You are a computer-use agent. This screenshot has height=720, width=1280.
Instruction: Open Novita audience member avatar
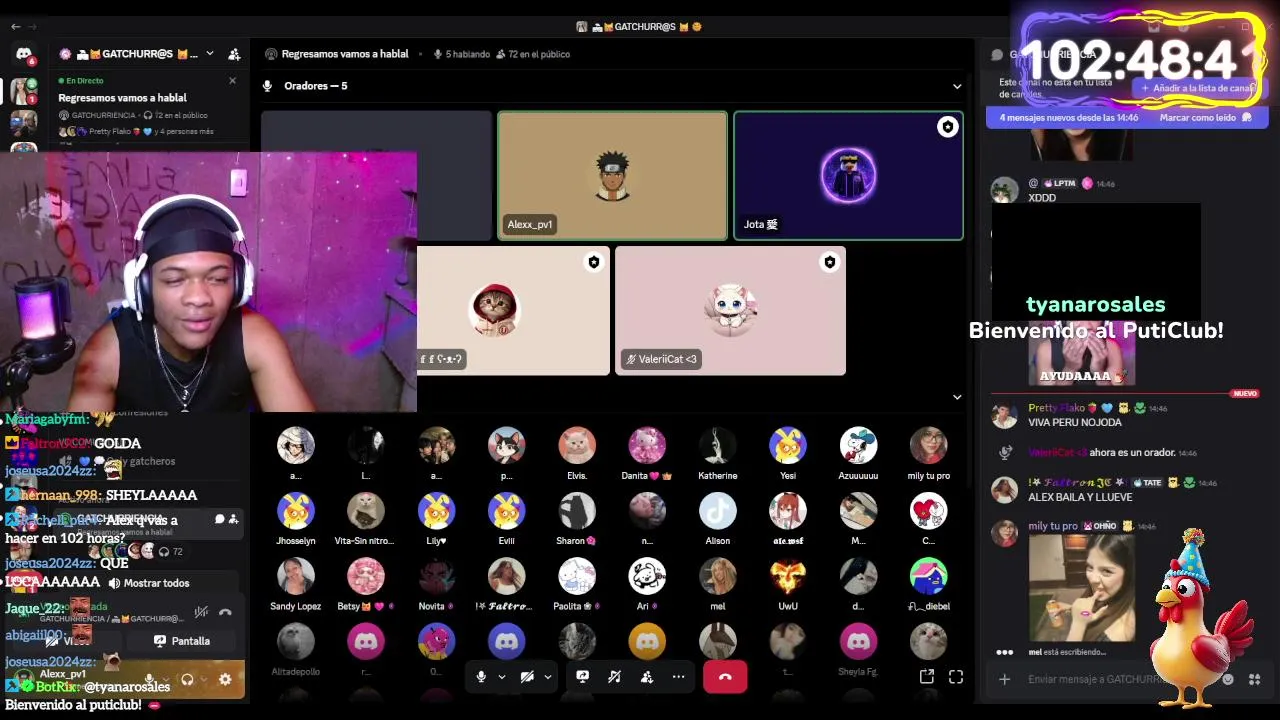(x=436, y=576)
